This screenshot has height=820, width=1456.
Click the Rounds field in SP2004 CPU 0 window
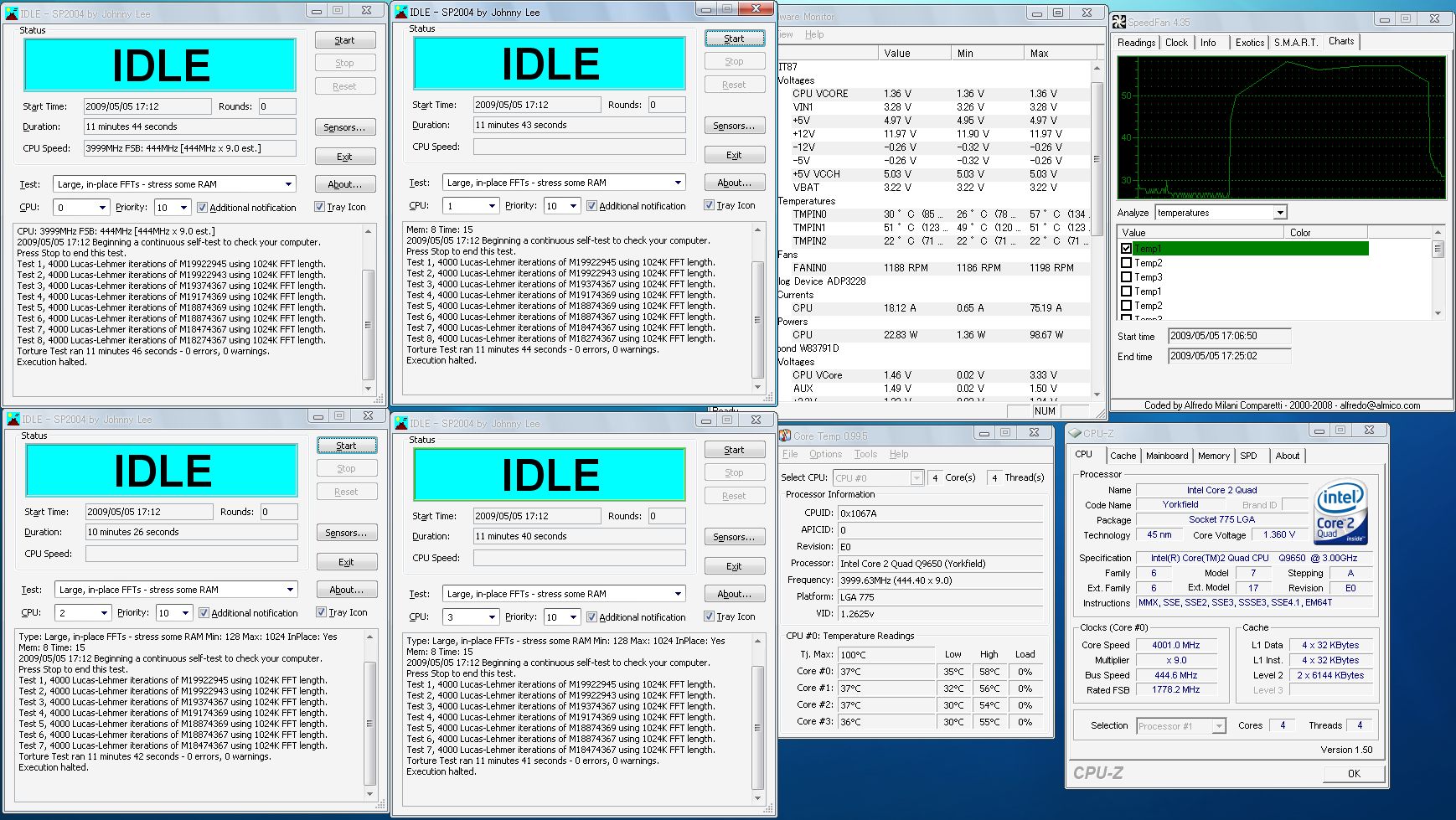(277, 106)
